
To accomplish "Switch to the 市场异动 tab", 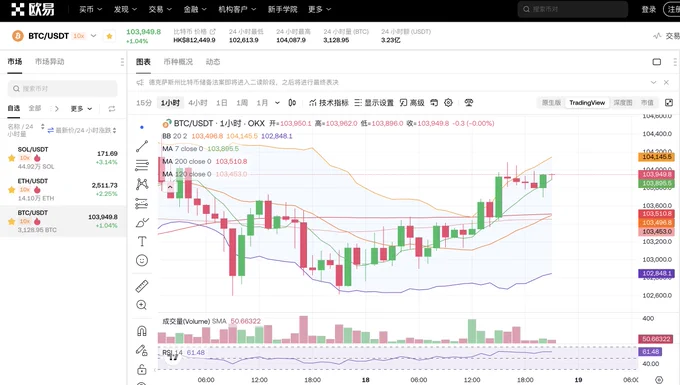I will point(49,62).
